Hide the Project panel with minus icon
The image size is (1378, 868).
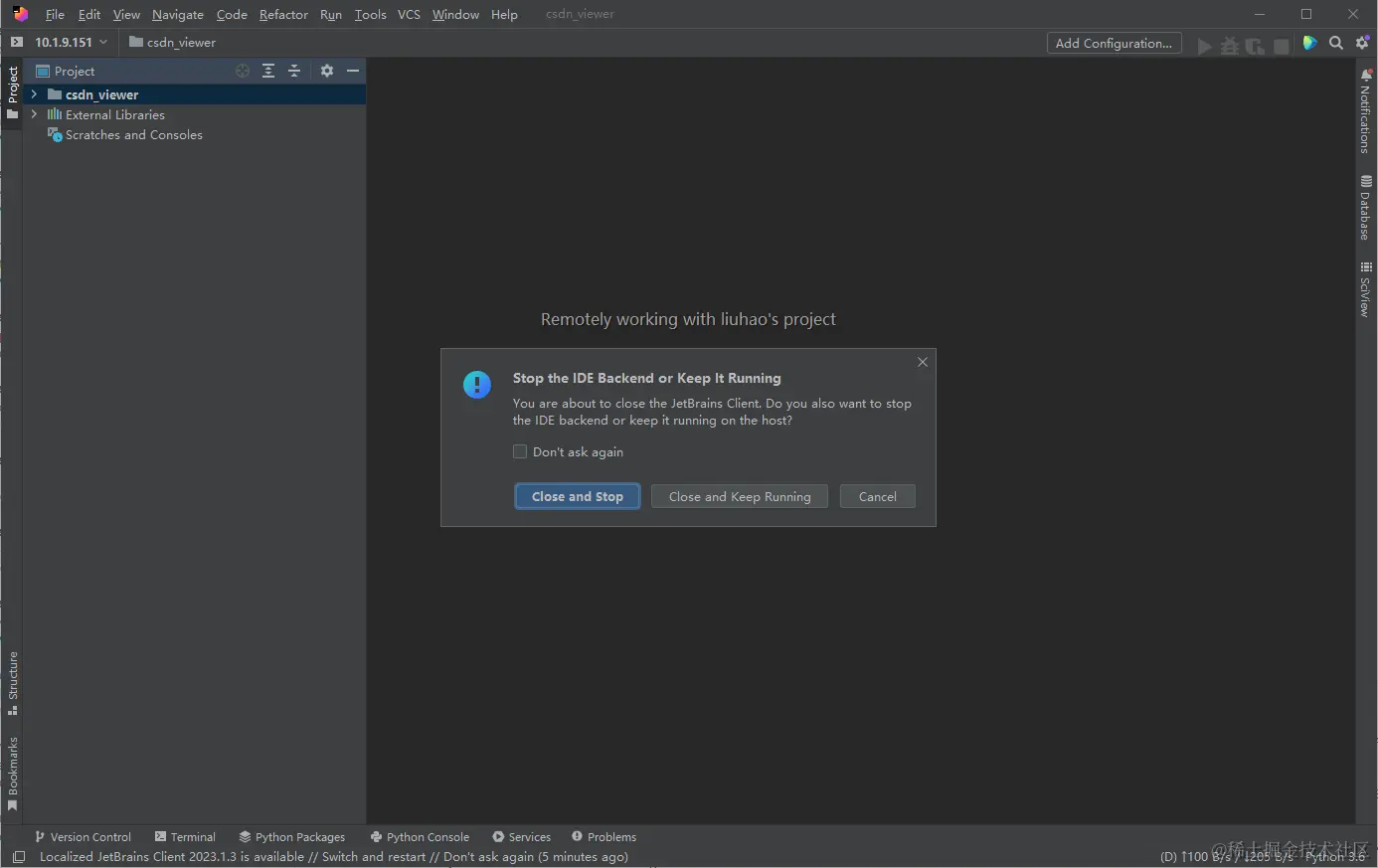pos(352,71)
